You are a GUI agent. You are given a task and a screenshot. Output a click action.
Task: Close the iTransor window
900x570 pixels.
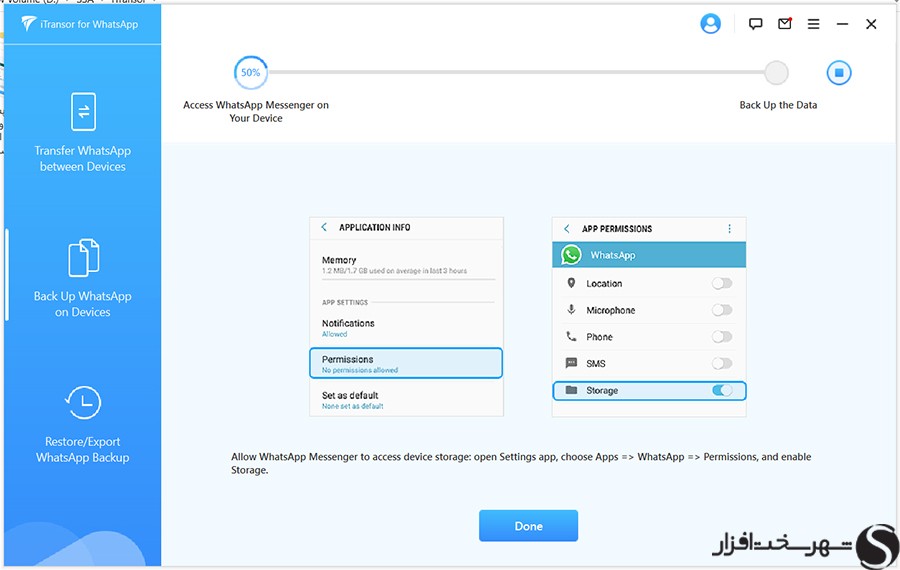871,24
